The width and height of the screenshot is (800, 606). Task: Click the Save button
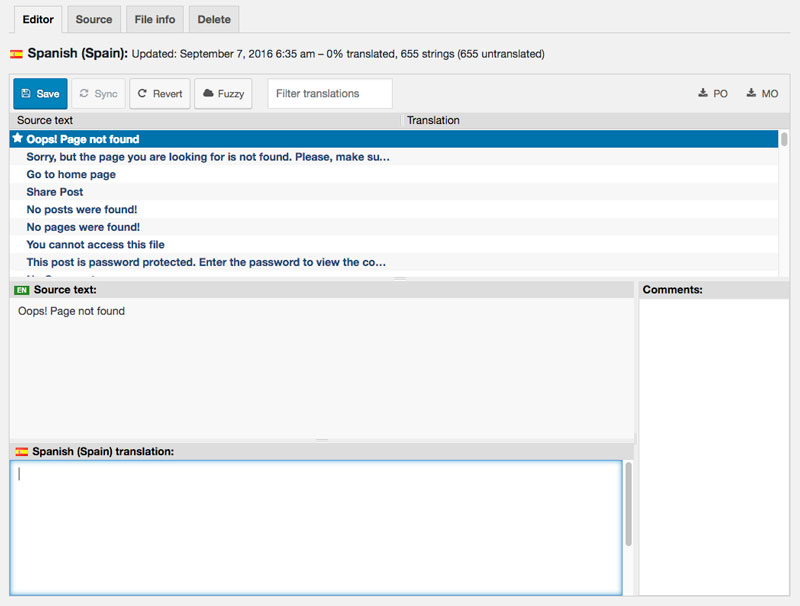click(40, 94)
